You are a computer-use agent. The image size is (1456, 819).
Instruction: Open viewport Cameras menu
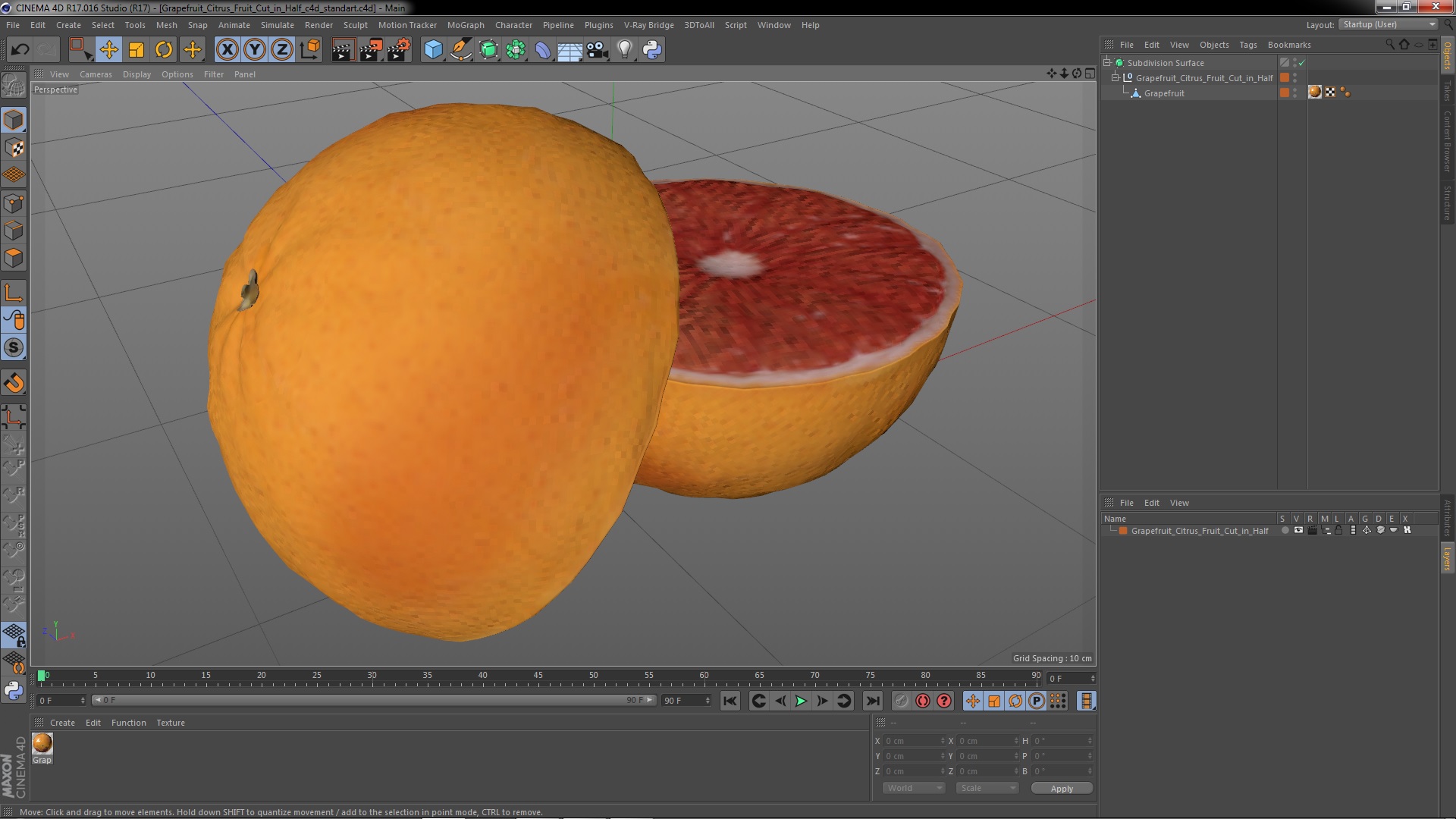click(96, 74)
